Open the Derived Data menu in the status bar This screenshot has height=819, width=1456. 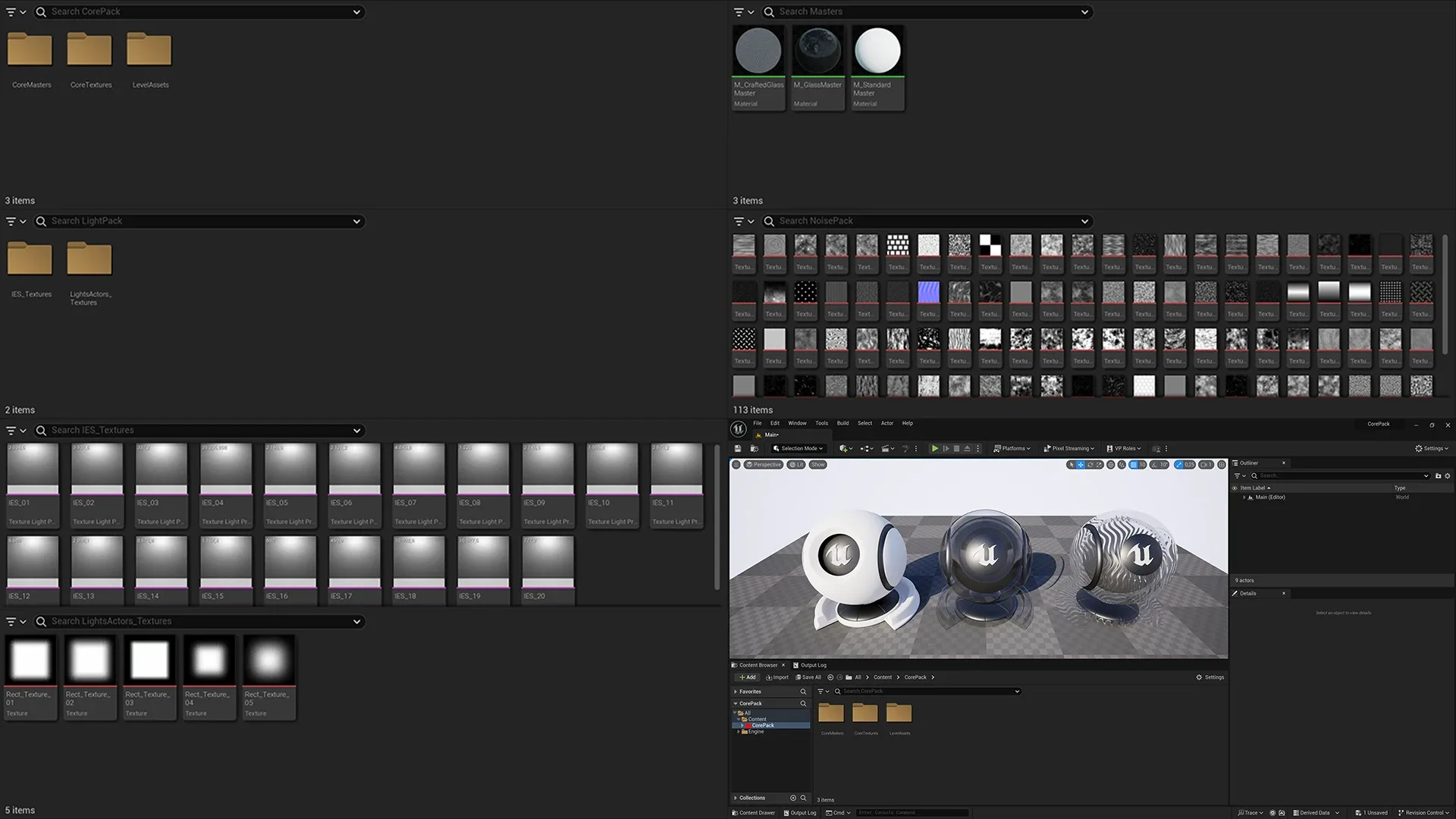(1316, 813)
